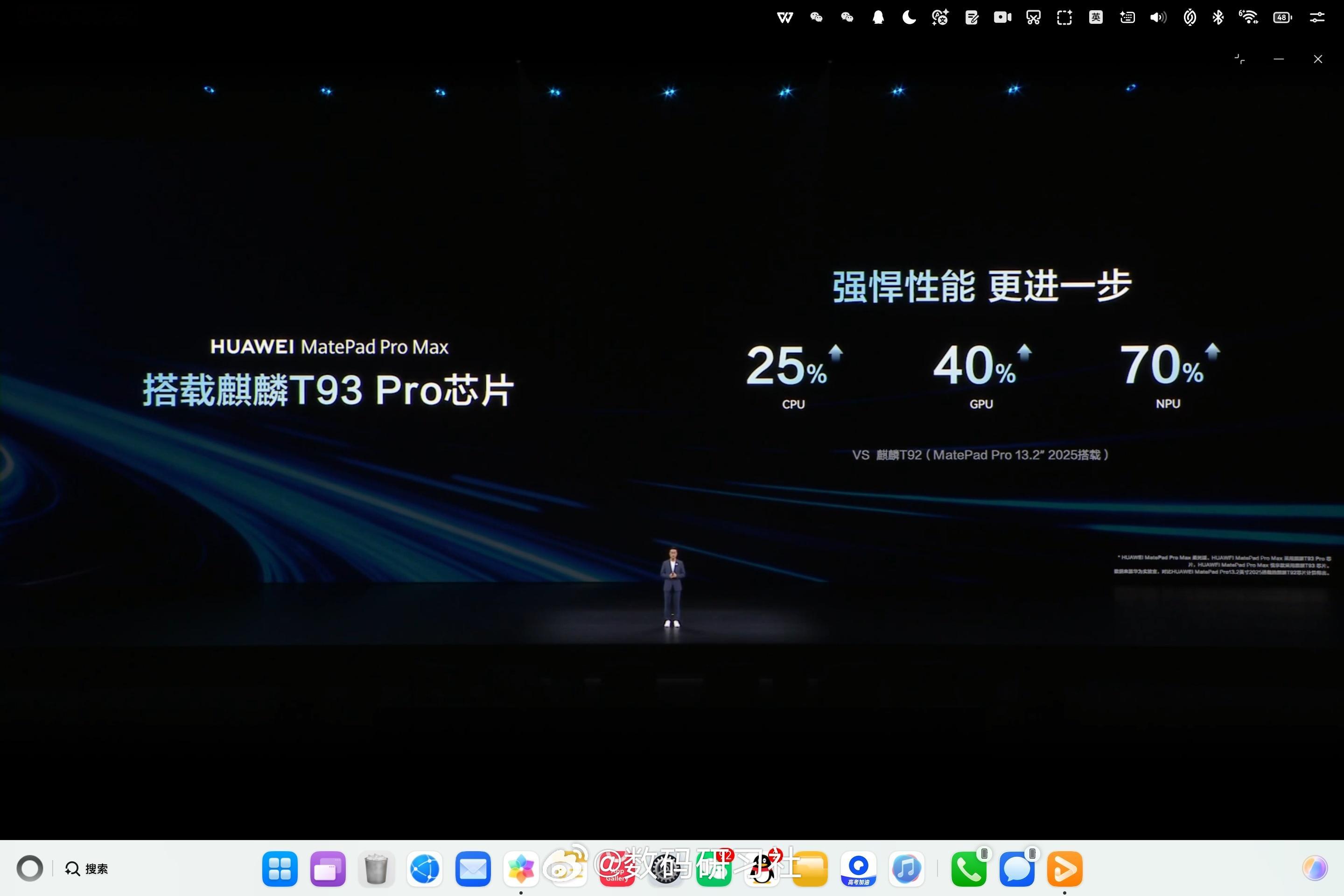Open the app grid launcher in dock

[x=280, y=868]
